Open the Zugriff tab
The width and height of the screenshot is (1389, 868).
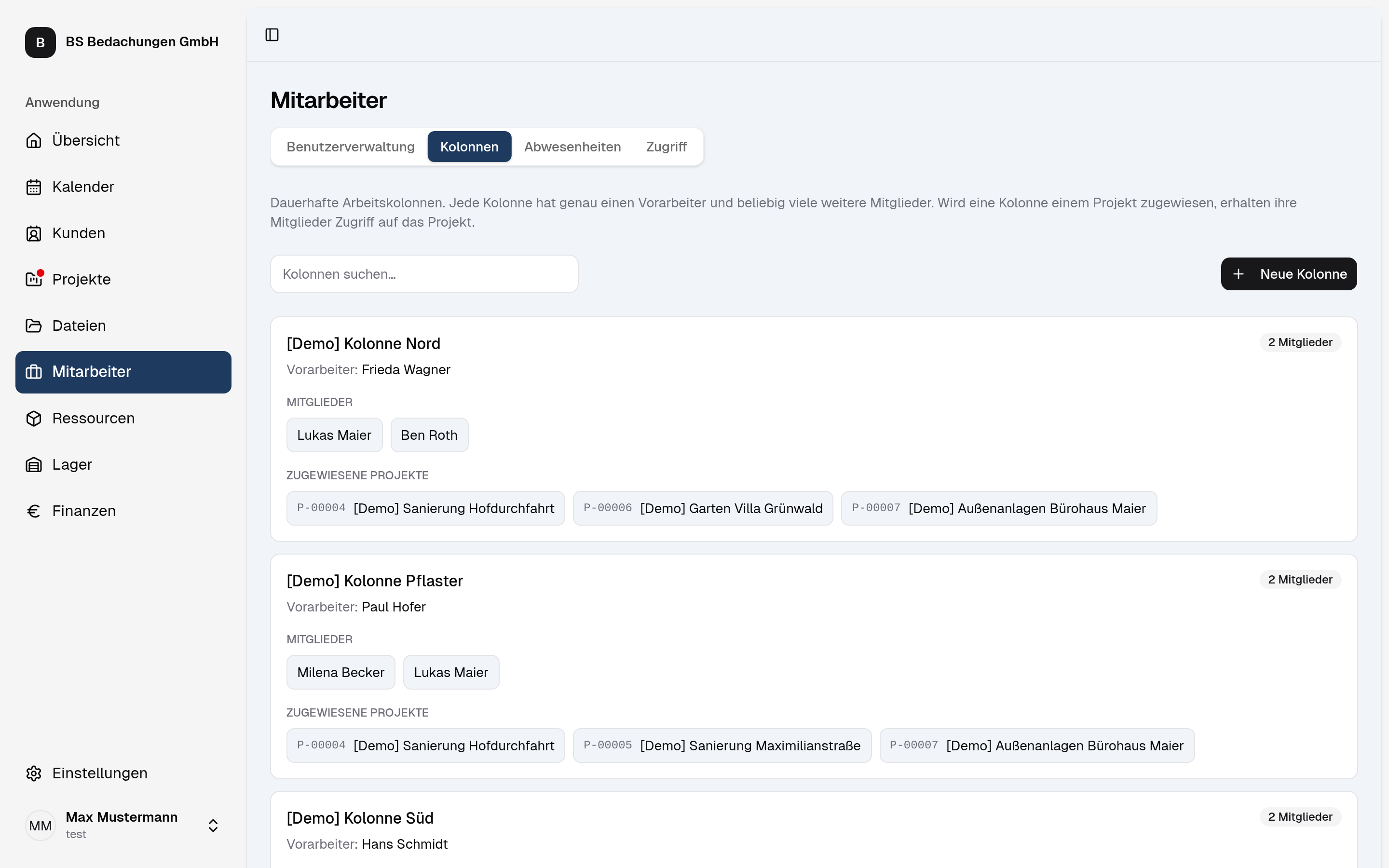(x=667, y=147)
